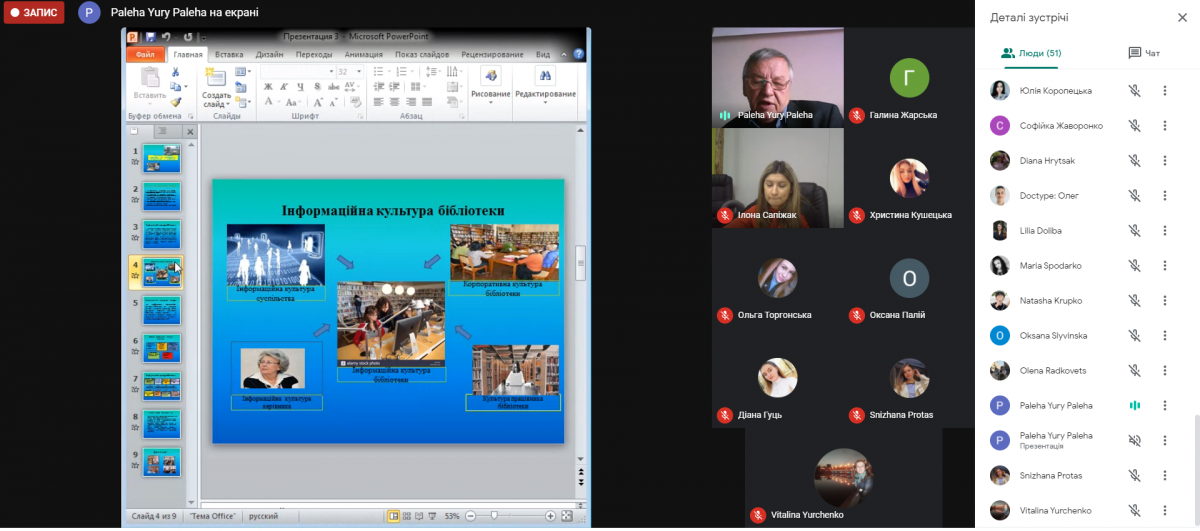Click the Format Painter brush icon
1200x531 pixels.
tap(176, 101)
